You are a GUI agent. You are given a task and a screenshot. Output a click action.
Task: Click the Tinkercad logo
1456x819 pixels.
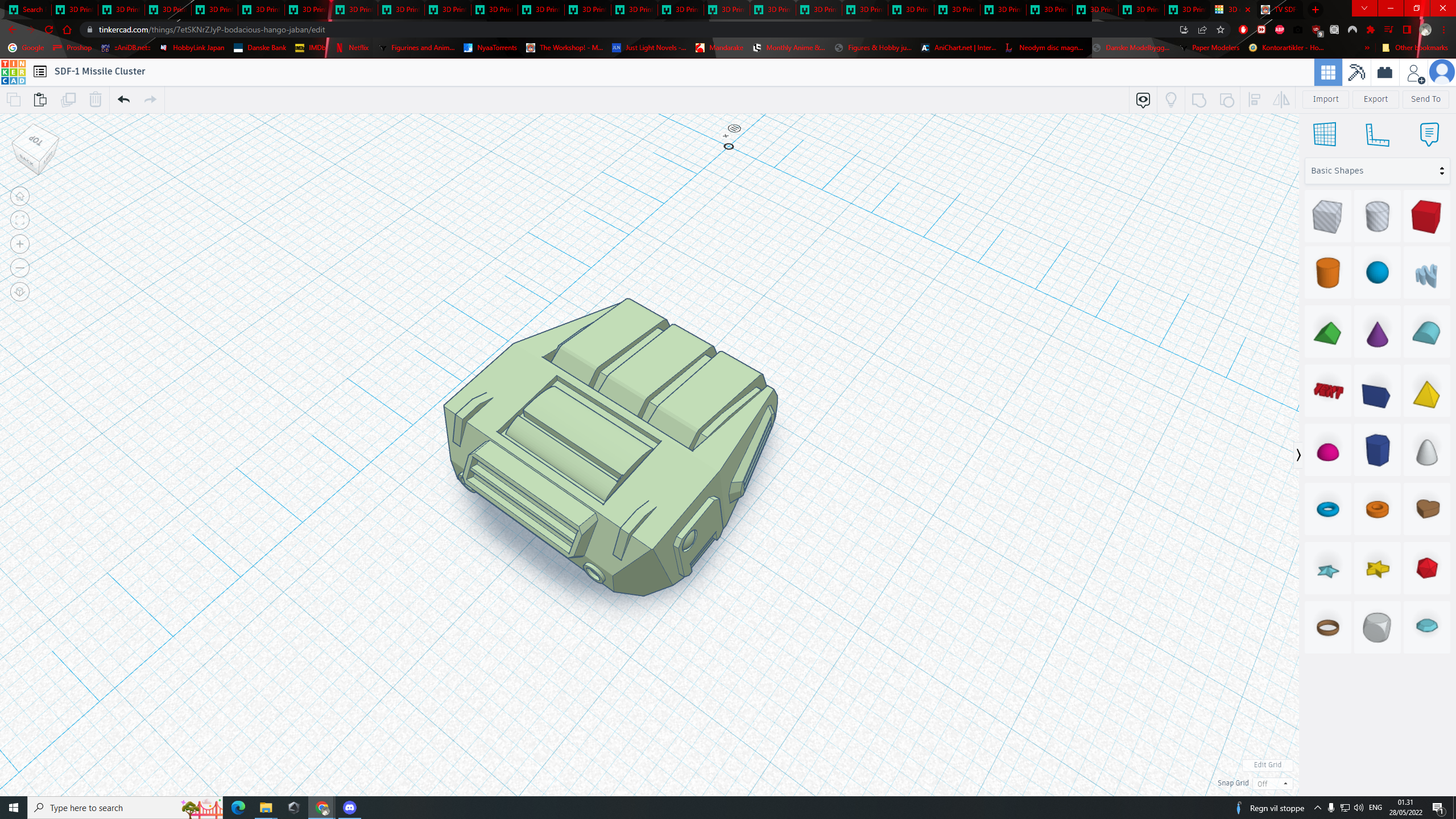[x=13, y=72]
